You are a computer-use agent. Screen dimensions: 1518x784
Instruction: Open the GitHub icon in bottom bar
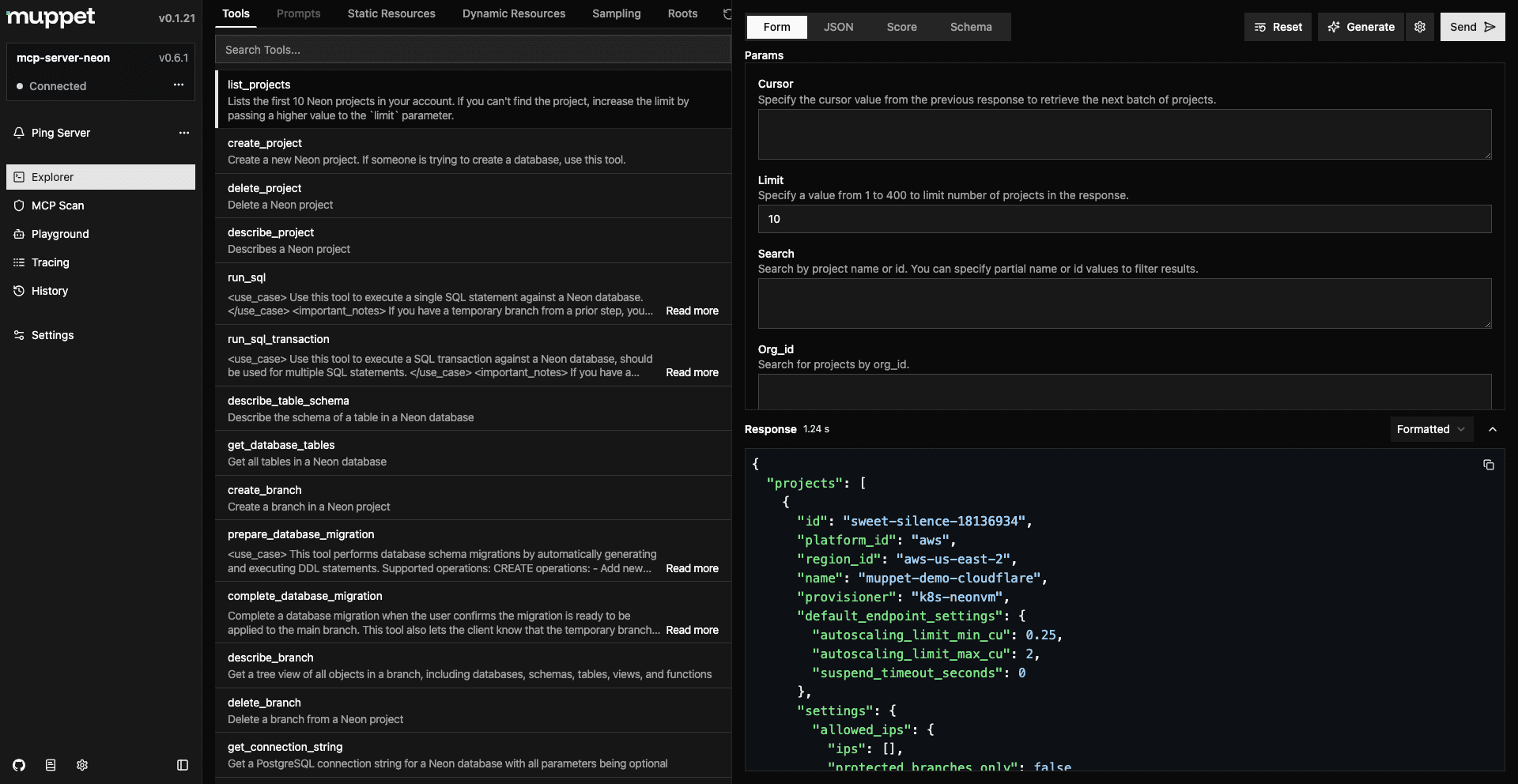(x=18, y=765)
